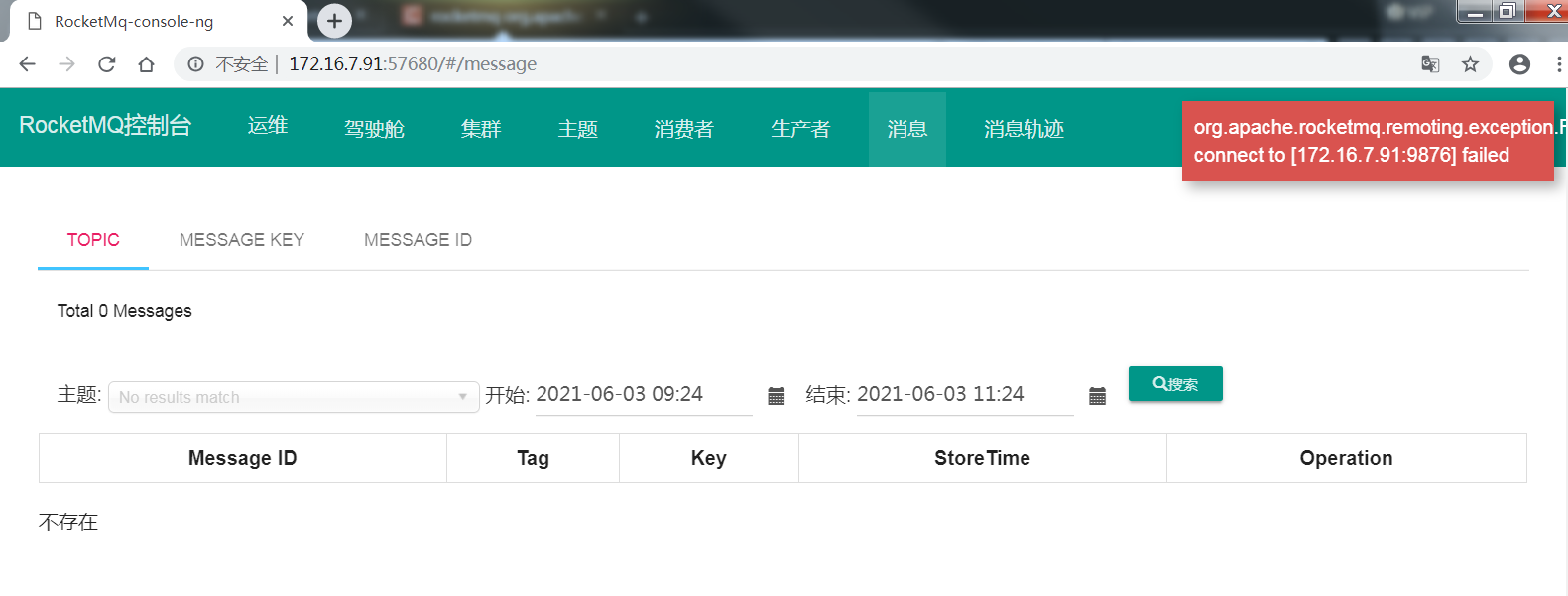Click the RocketMQ控制台 logo title
This screenshot has width=1568, height=596.
click(105, 126)
